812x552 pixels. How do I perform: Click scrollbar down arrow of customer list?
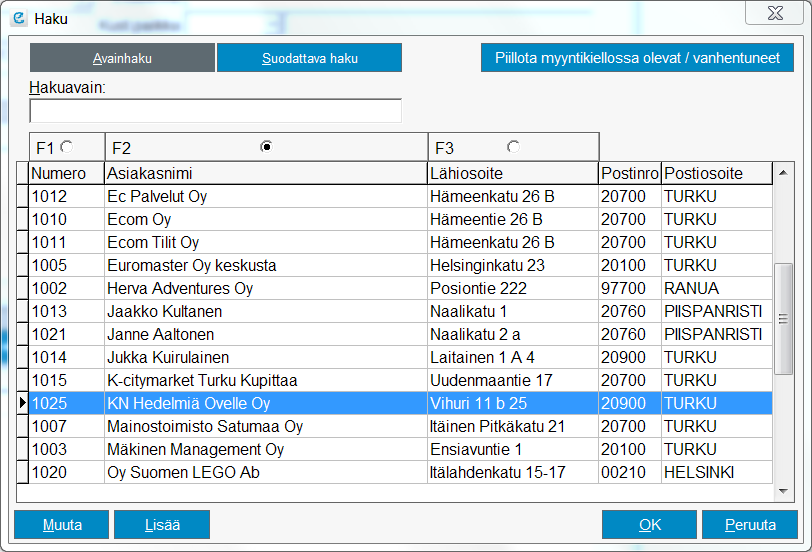click(783, 491)
